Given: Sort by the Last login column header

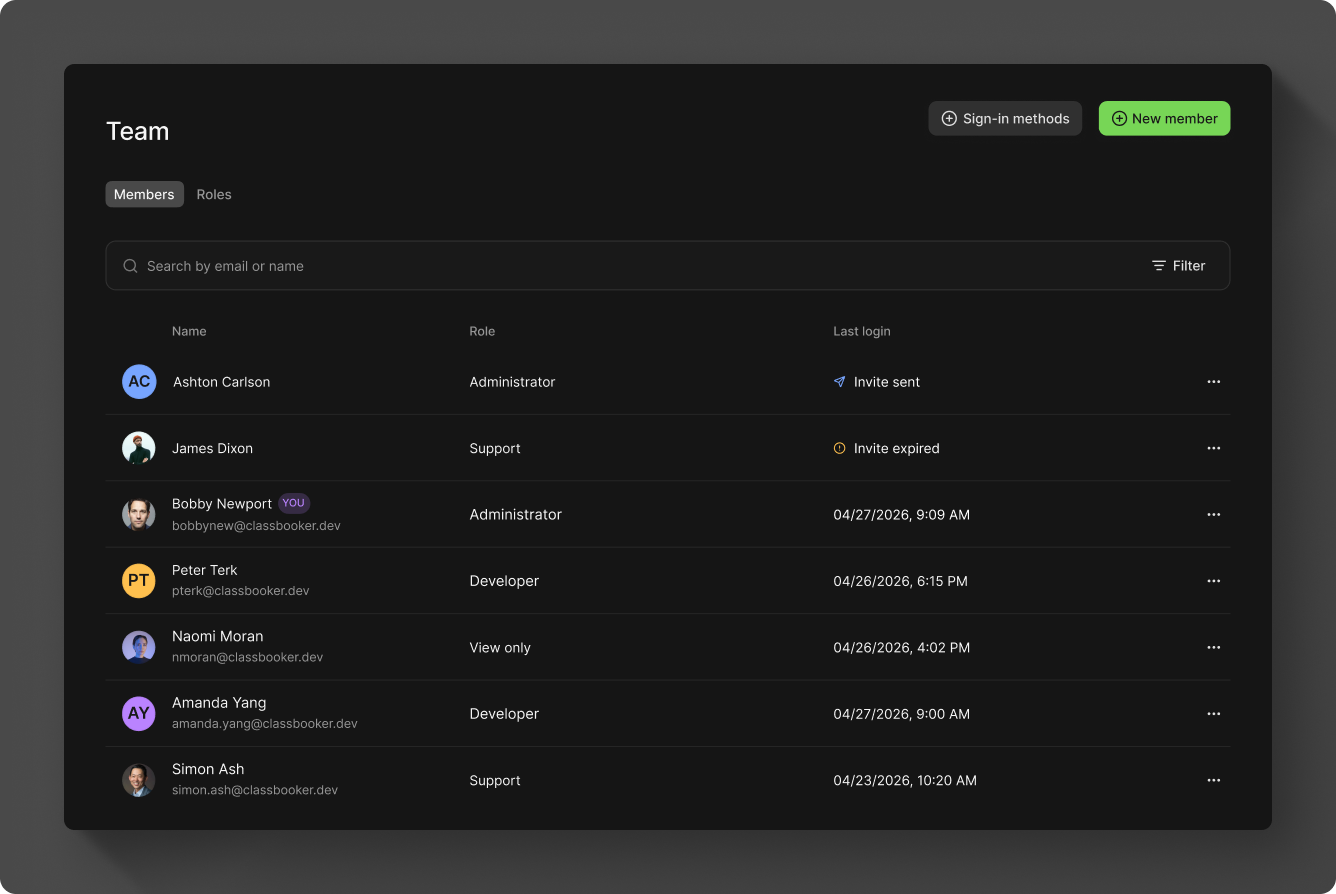Looking at the screenshot, I should pos(862,331).
